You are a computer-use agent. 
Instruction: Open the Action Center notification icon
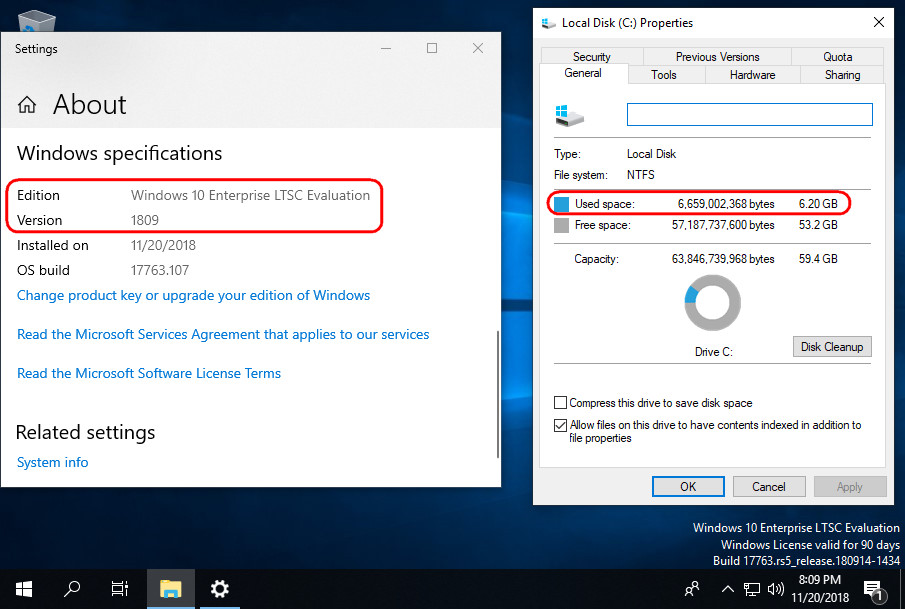click(872, 589)
